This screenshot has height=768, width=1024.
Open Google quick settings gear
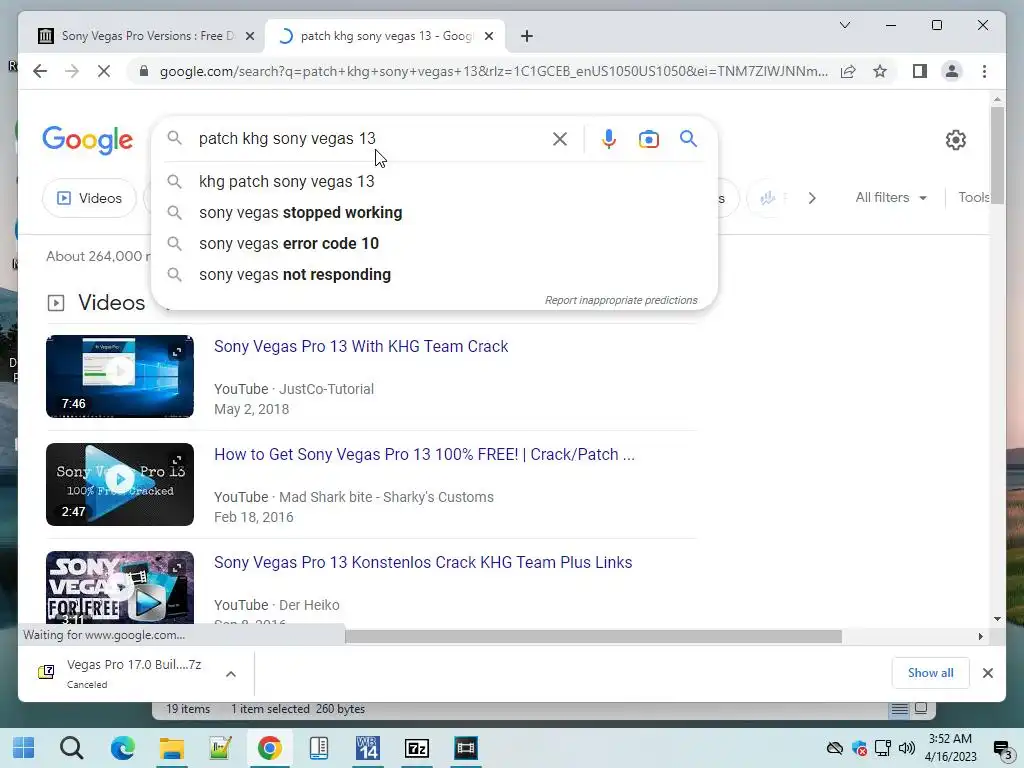click(x=955, y=140)
